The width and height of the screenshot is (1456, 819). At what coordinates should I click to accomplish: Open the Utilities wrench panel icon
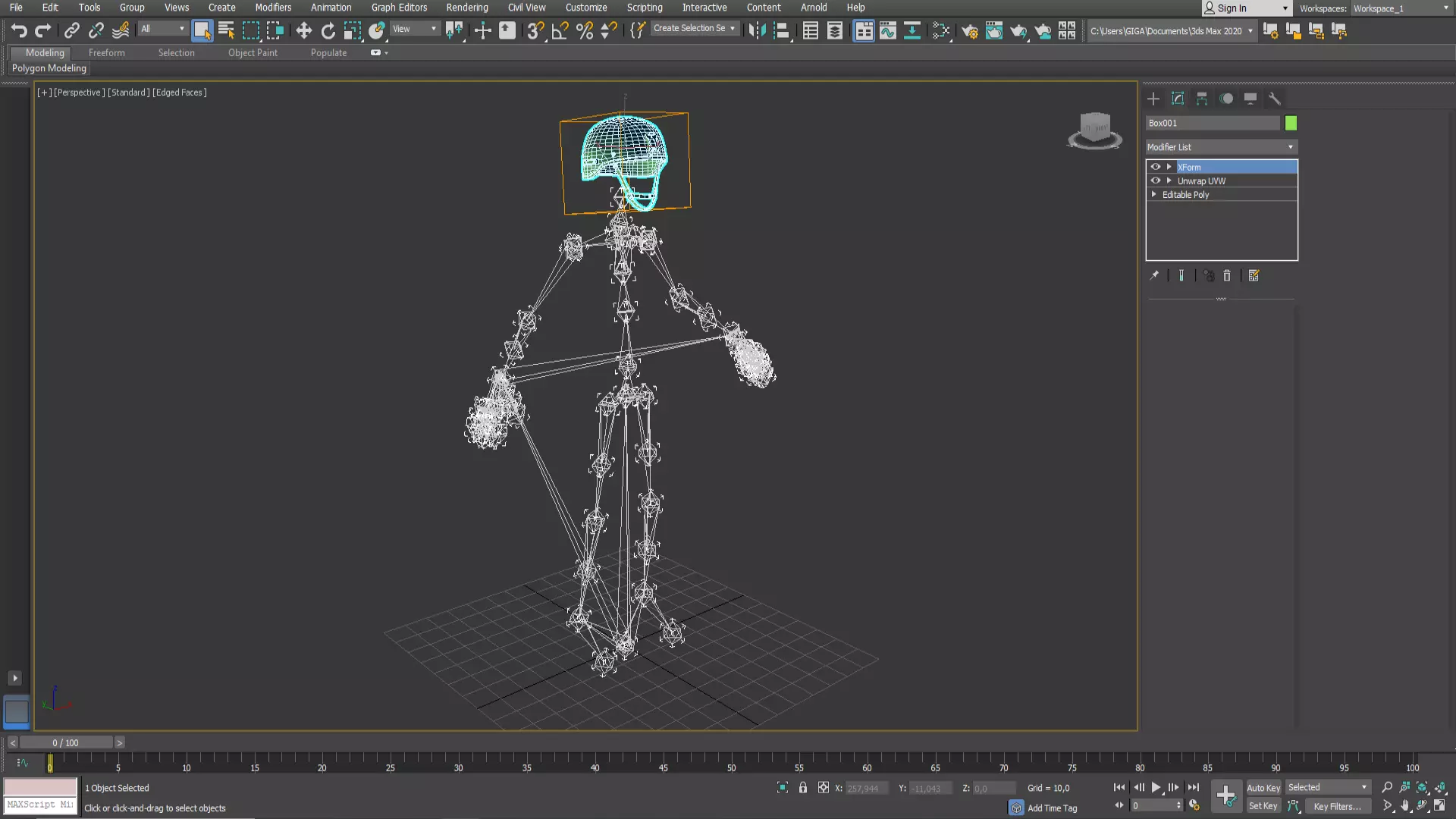(1275, 99)
